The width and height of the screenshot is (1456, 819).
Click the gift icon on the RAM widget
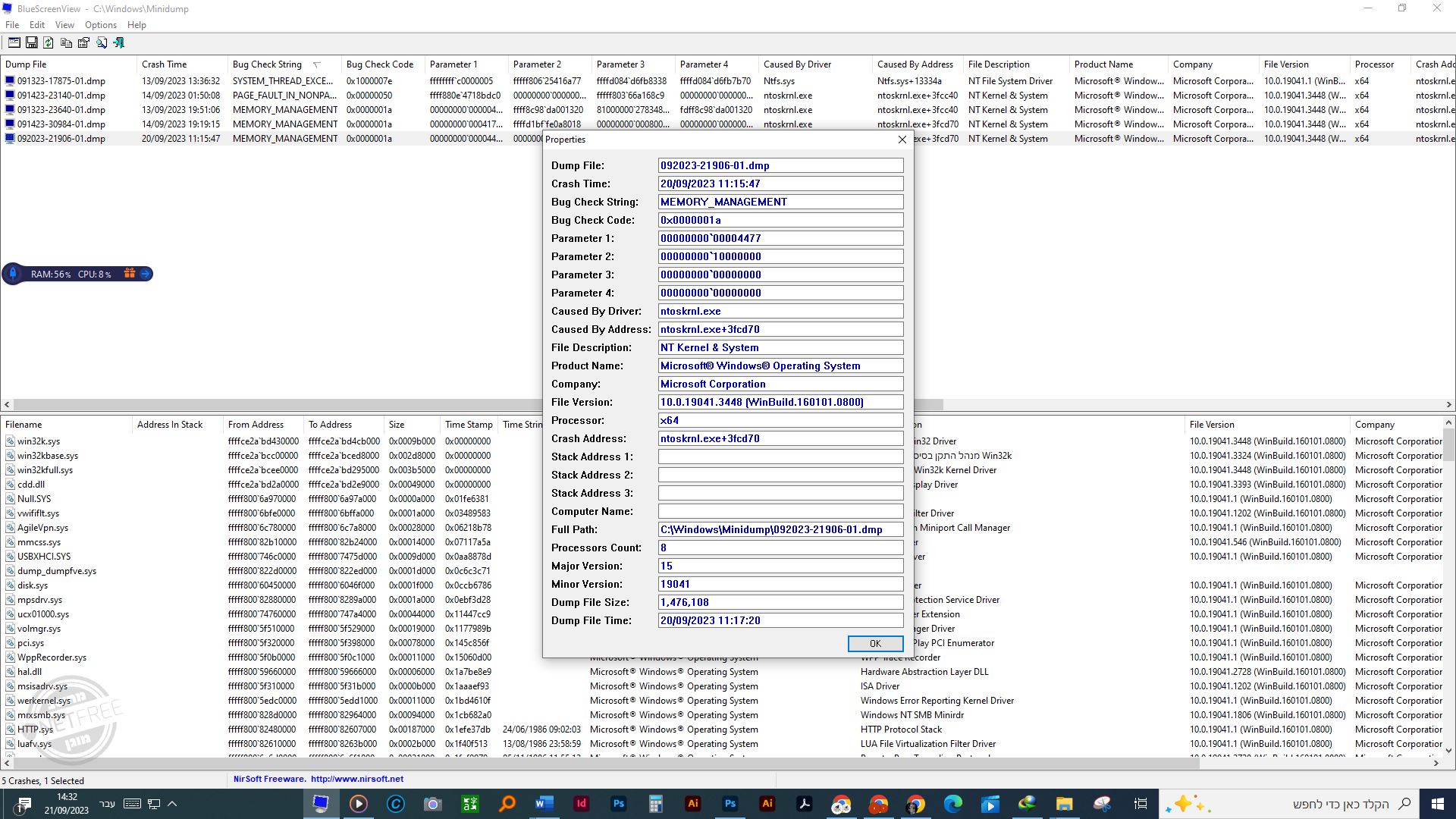click(129, 274)
